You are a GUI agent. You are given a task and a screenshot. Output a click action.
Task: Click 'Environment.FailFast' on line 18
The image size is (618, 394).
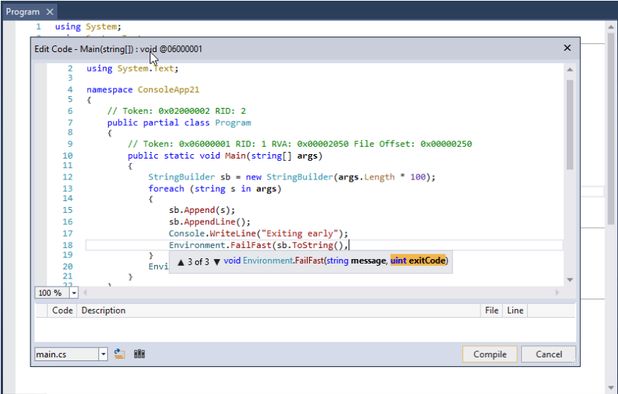pos(220,245)
